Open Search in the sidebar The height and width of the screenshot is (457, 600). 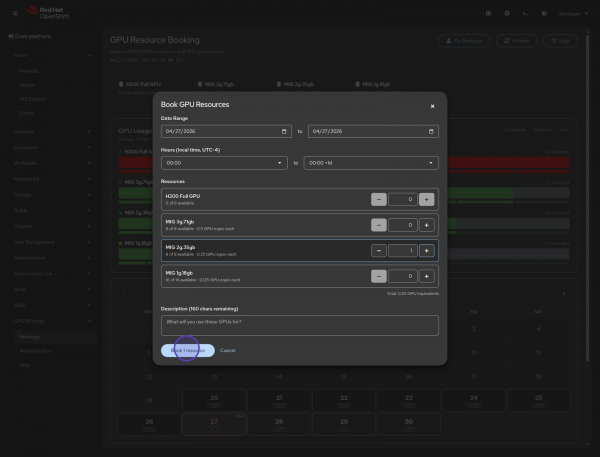(27, 85)
